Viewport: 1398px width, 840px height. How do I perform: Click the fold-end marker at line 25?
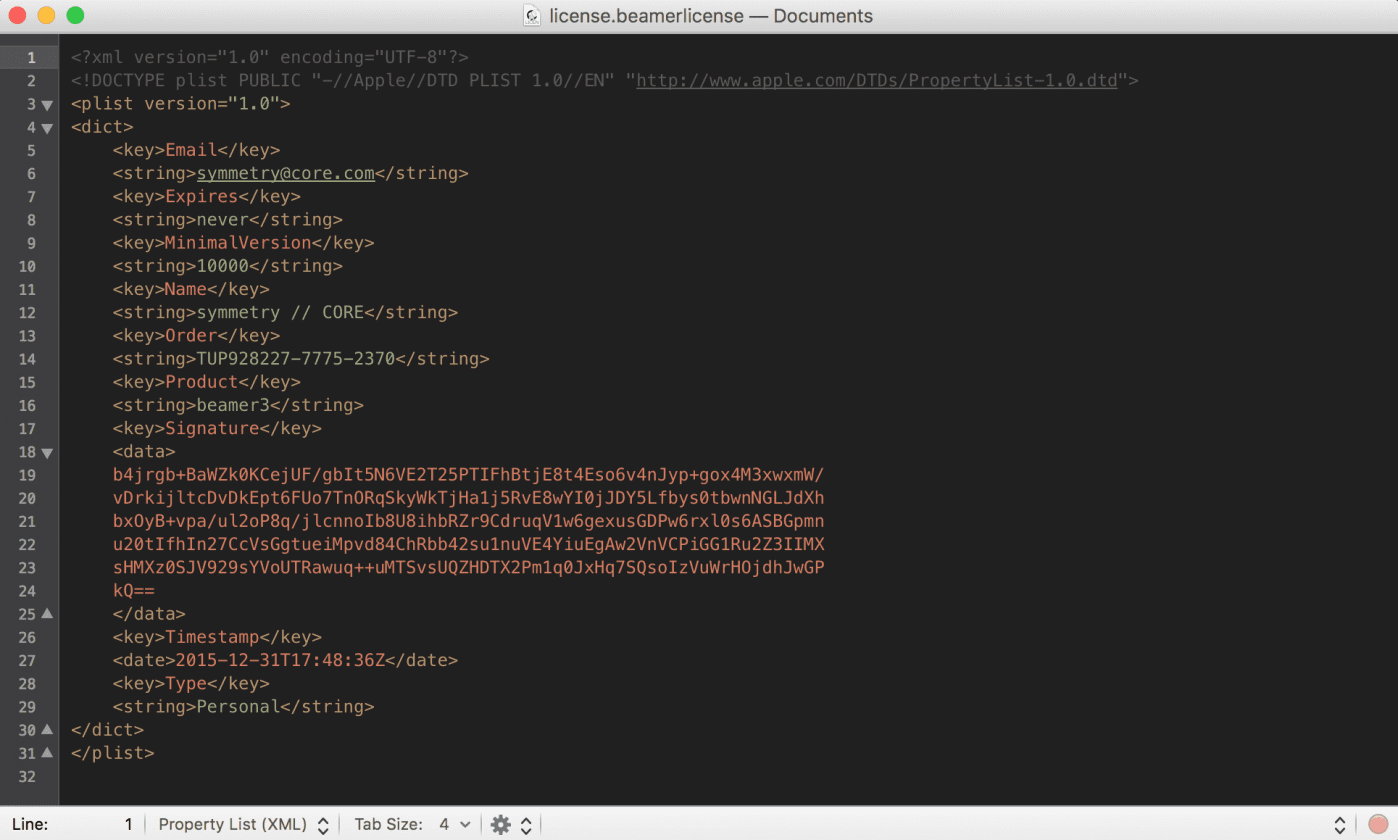[x=46, y=613]
